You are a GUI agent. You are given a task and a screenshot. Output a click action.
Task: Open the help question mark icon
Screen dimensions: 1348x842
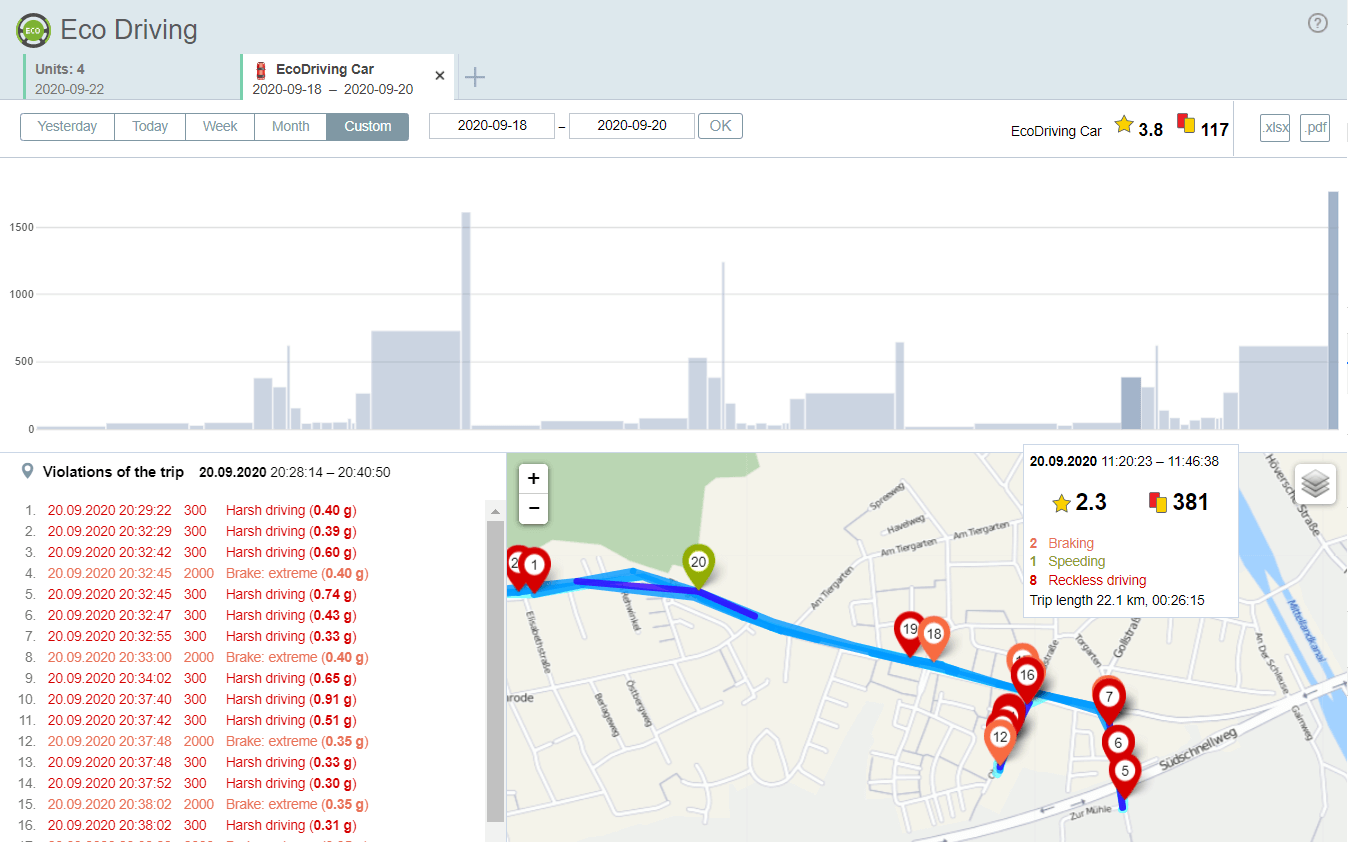click(x=1318, y=23)
